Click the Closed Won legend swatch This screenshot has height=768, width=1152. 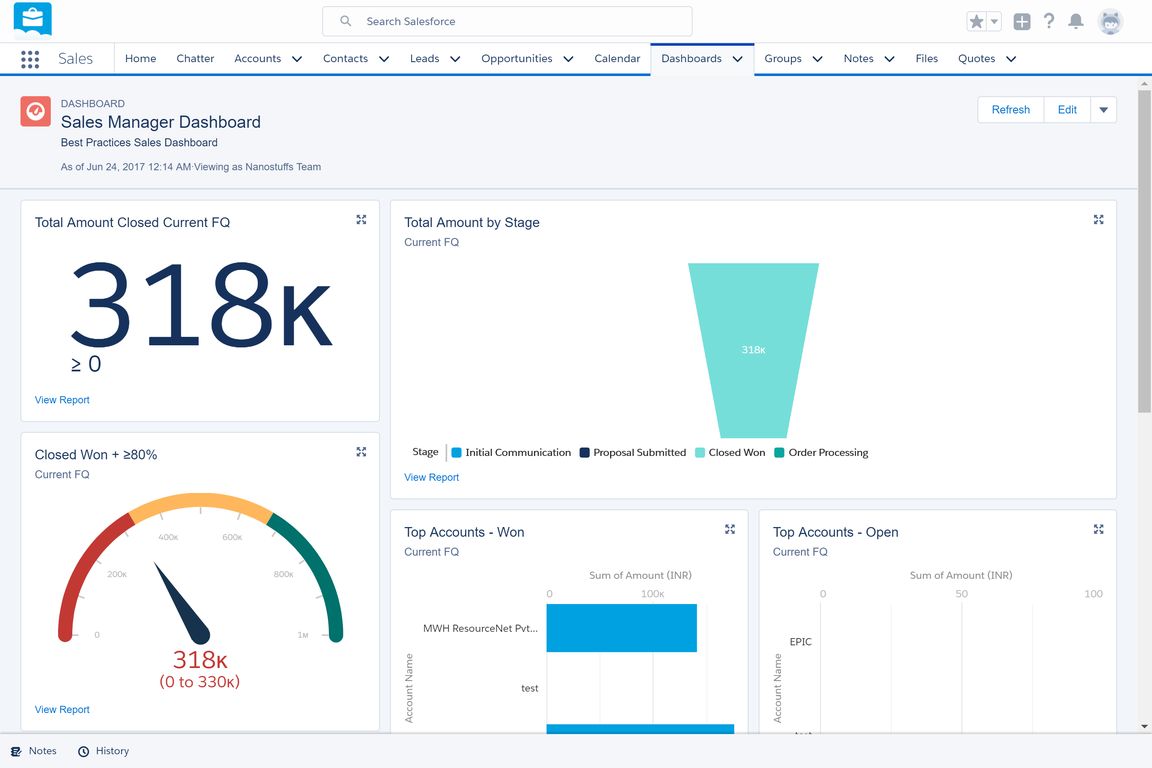[700, 453]
